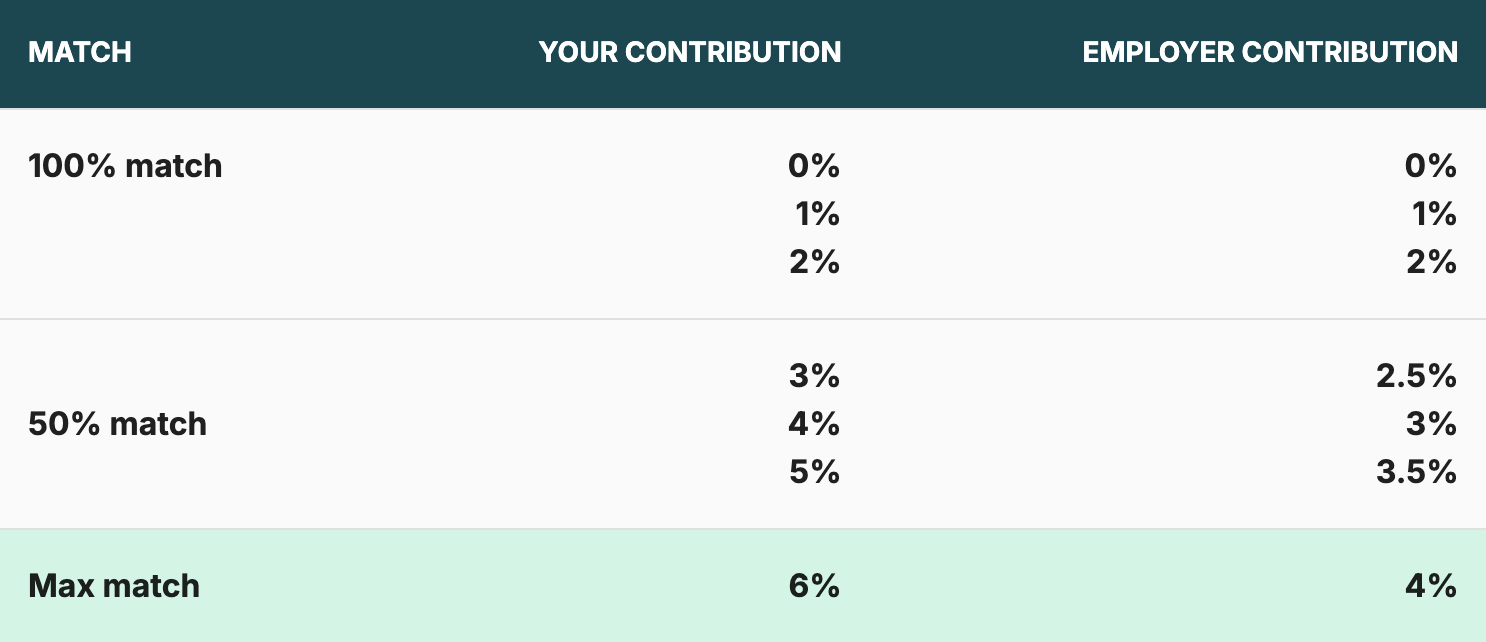The image size is (1486, 642).
Task: Select the 0% employer contribution value
Action: point(1431,166)
